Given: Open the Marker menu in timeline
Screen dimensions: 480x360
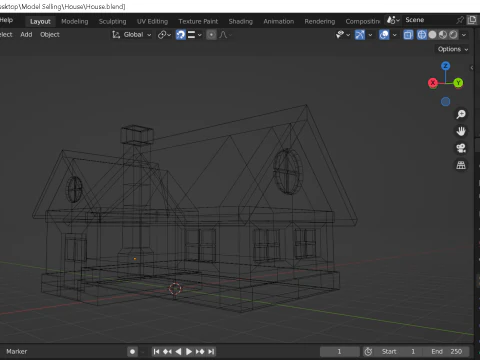Looking at the screenshot, I should pos(16,351).
